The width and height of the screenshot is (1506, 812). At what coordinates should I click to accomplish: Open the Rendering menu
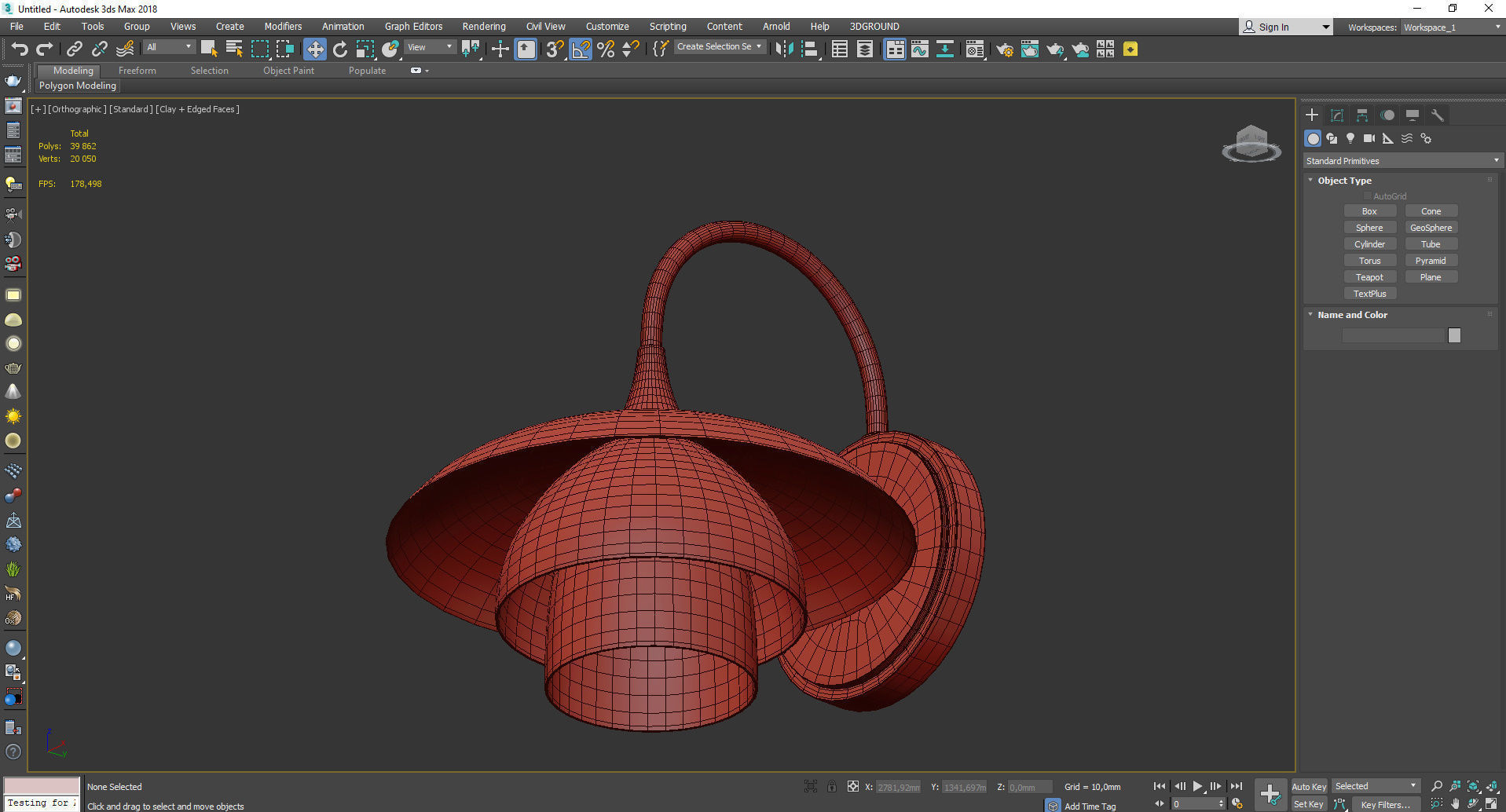(x=484, y=26)
